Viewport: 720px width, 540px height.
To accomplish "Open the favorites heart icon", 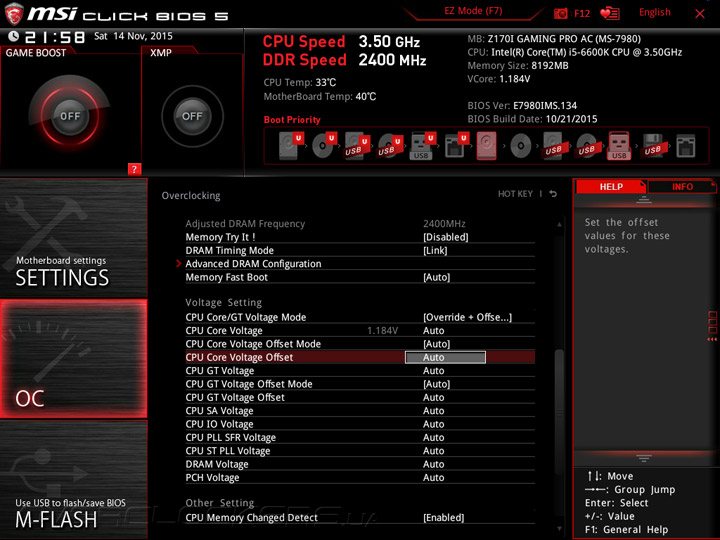I will point(610,14).
